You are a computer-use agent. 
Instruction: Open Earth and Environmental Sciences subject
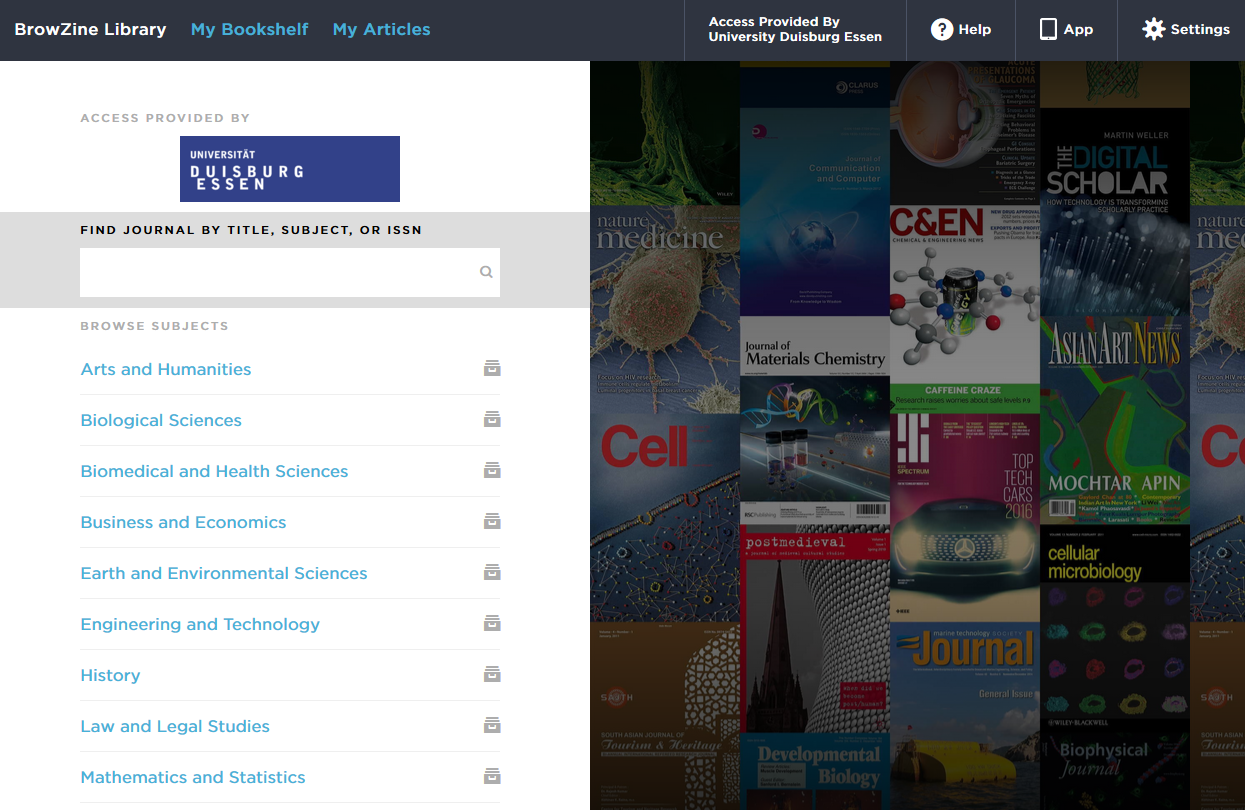(x=224, y=573)
